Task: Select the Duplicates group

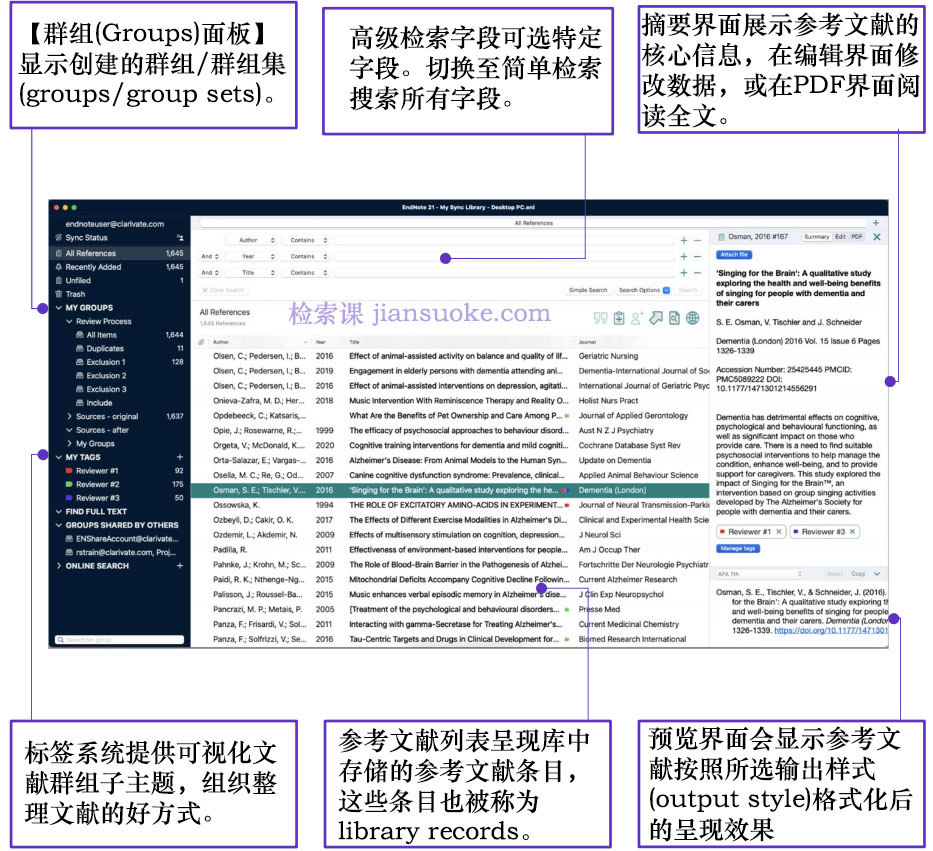Action: click(x=105, y=349)
